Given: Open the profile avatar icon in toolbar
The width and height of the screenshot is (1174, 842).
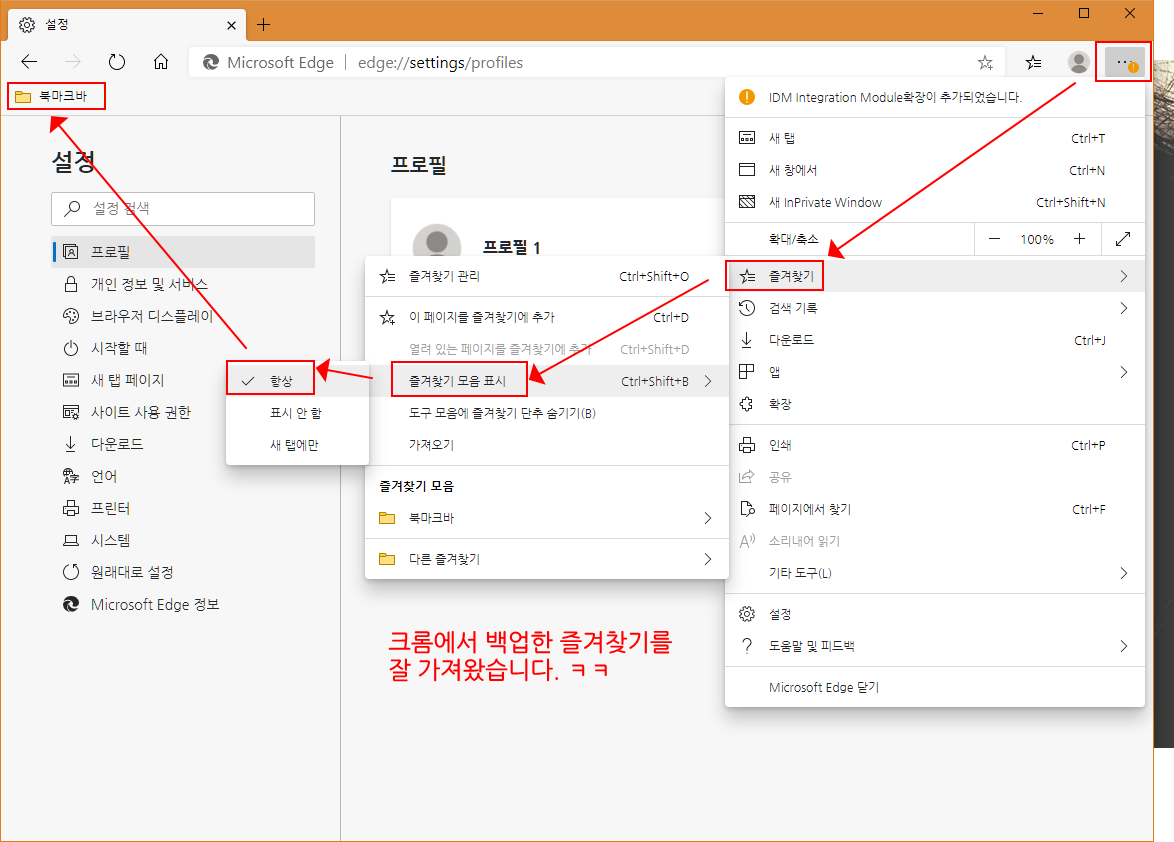Looking at the screenshot, I should pyautogui.click(x=1078, y=63).
